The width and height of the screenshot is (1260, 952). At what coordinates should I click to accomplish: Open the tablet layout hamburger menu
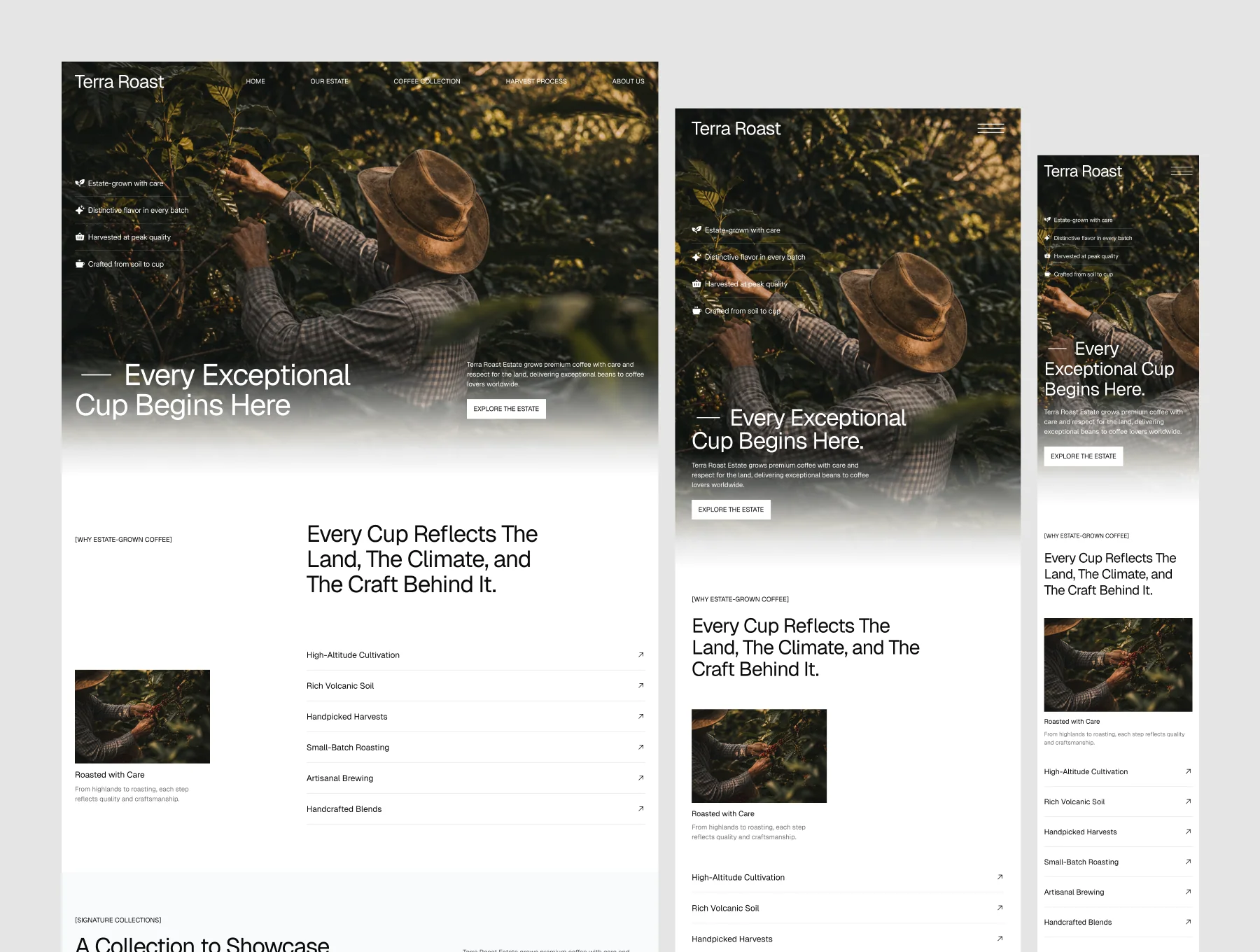click(x=990, y=128)
